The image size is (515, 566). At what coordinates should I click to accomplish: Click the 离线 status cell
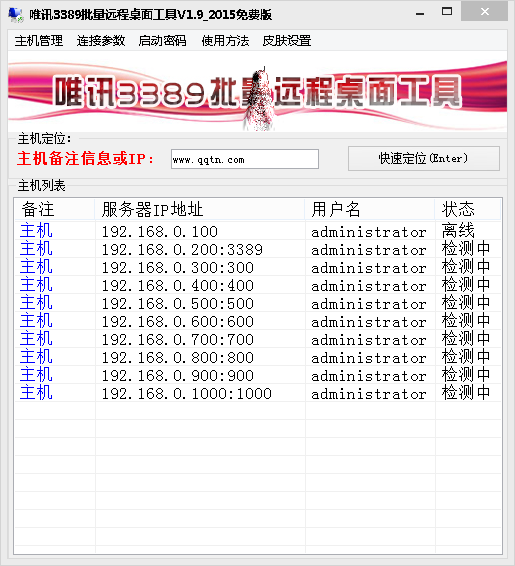pyautogui.click(x=458, y=231)
